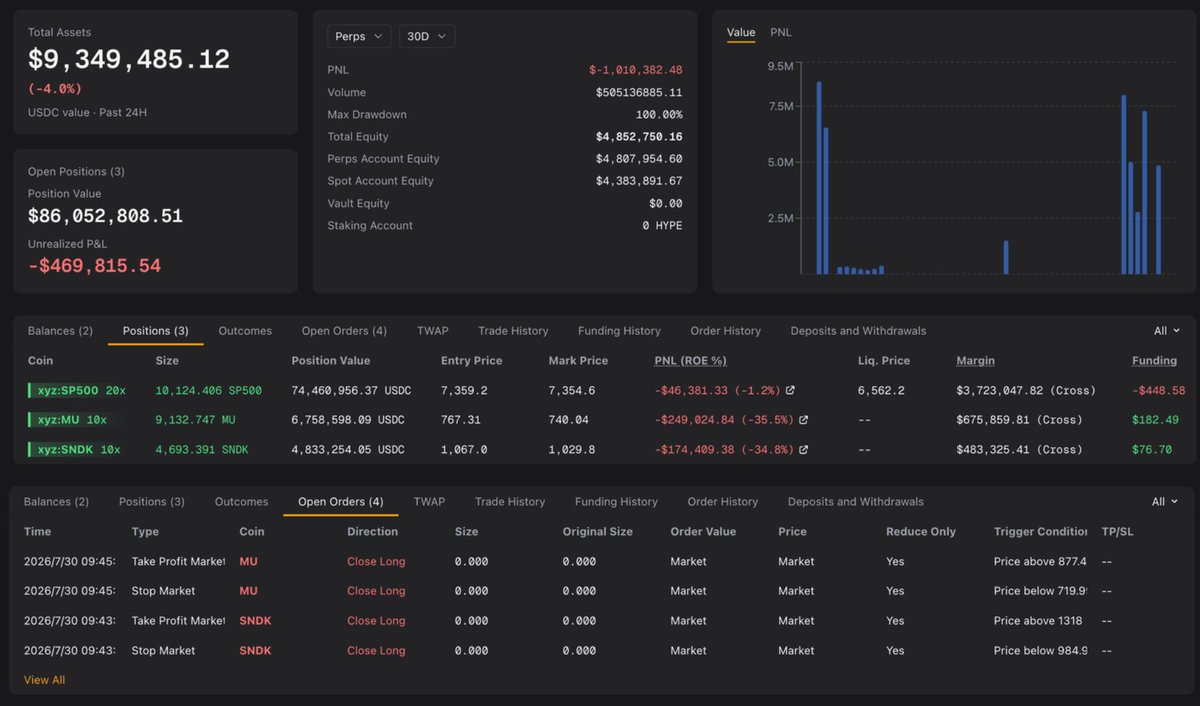
Task: Open Deposits and Withdrawals tab in upper panel
Action: tap(858, 331)
